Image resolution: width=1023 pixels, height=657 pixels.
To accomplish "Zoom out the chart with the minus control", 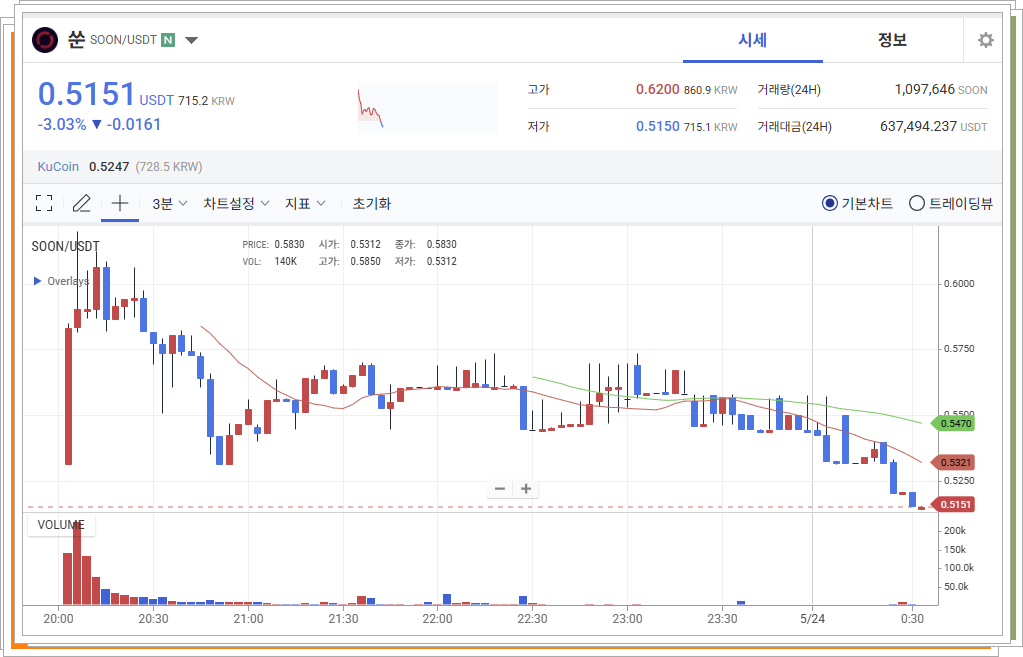I will 499,488.
